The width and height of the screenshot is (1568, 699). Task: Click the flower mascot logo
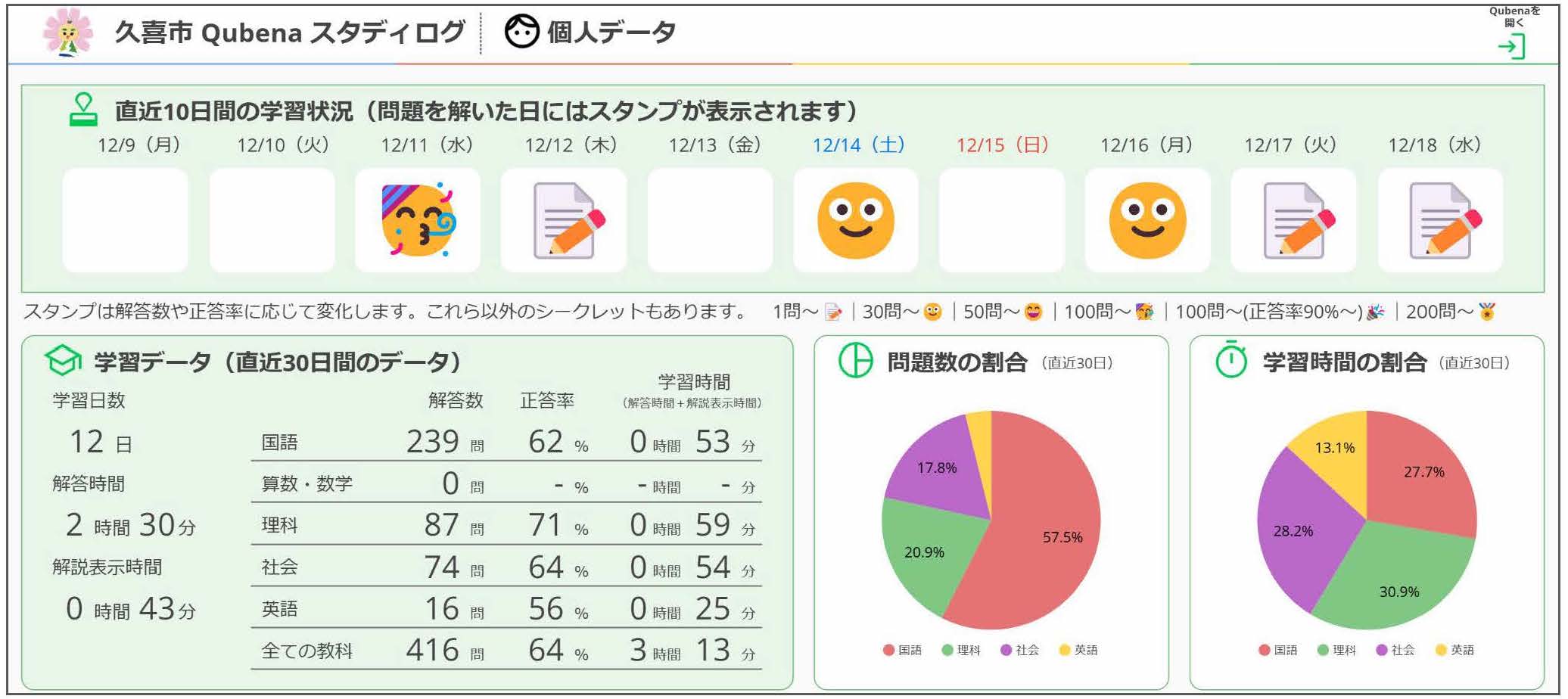67,32
